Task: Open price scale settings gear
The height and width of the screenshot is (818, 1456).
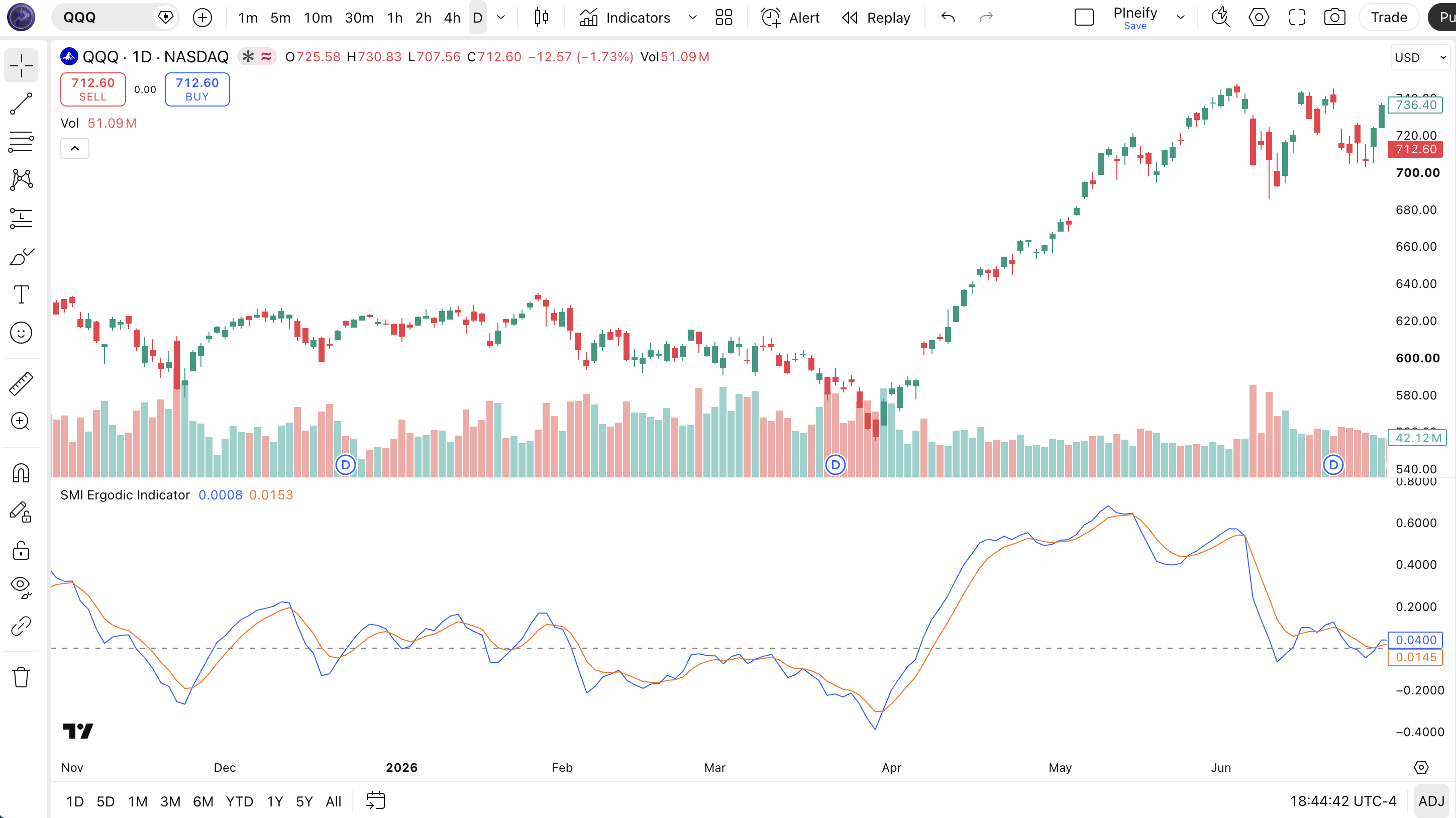Action: (x=1420, y=767)
